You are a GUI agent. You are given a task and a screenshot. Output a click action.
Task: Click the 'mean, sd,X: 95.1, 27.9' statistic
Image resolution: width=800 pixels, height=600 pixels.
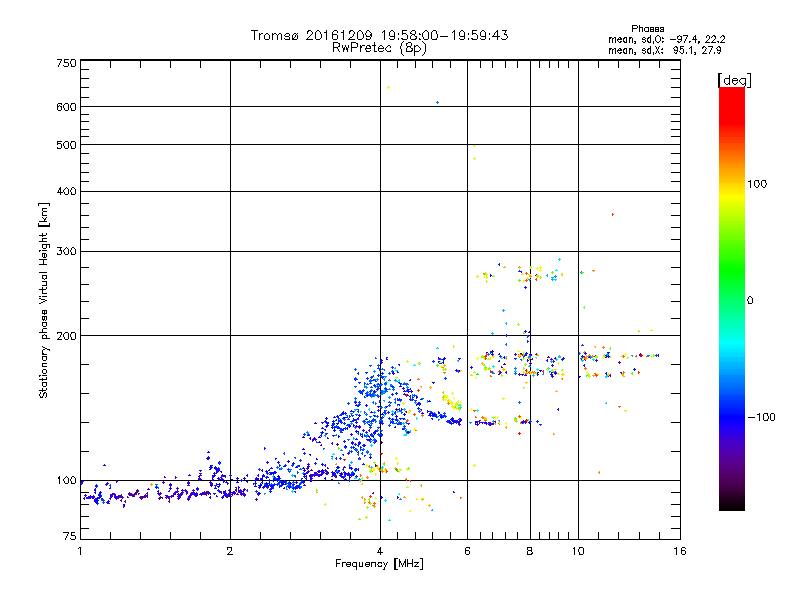point(664,50)
